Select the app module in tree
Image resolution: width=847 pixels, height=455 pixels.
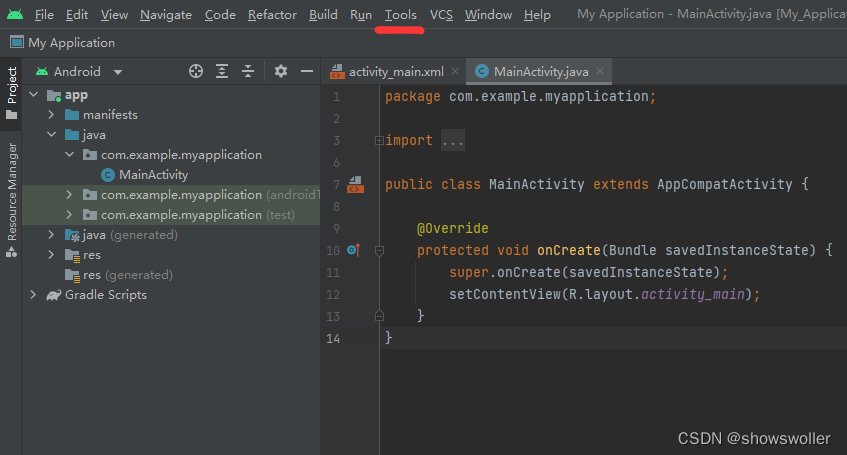point(76,95)
